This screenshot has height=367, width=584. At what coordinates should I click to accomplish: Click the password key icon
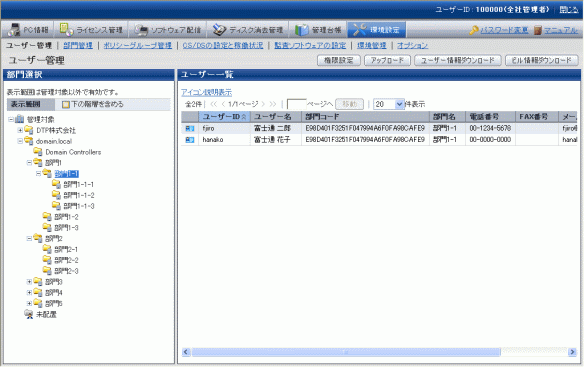coord(474,30)
